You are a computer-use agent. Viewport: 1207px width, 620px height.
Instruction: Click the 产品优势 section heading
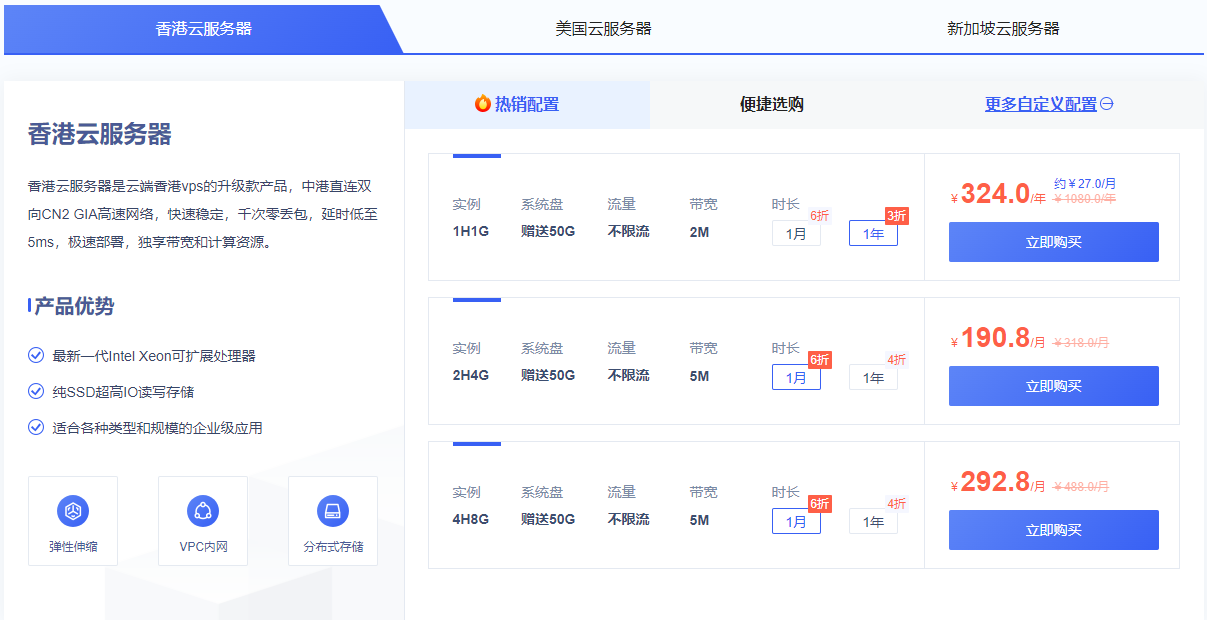coord(74,306)
